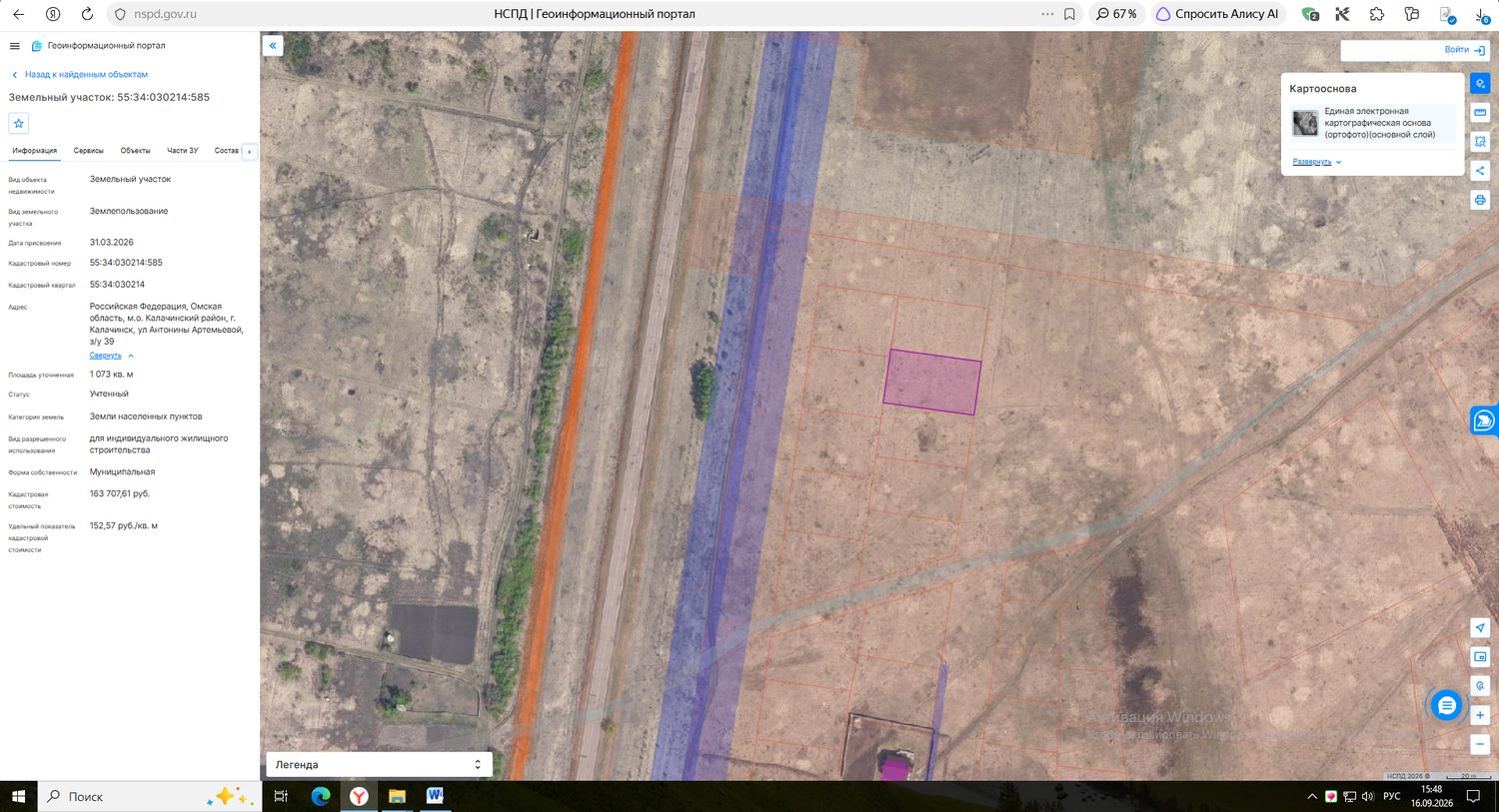The width and height of the screenshot is (1499, 812).
Task: Log in with the Войти button
Action: [1464, 50]
